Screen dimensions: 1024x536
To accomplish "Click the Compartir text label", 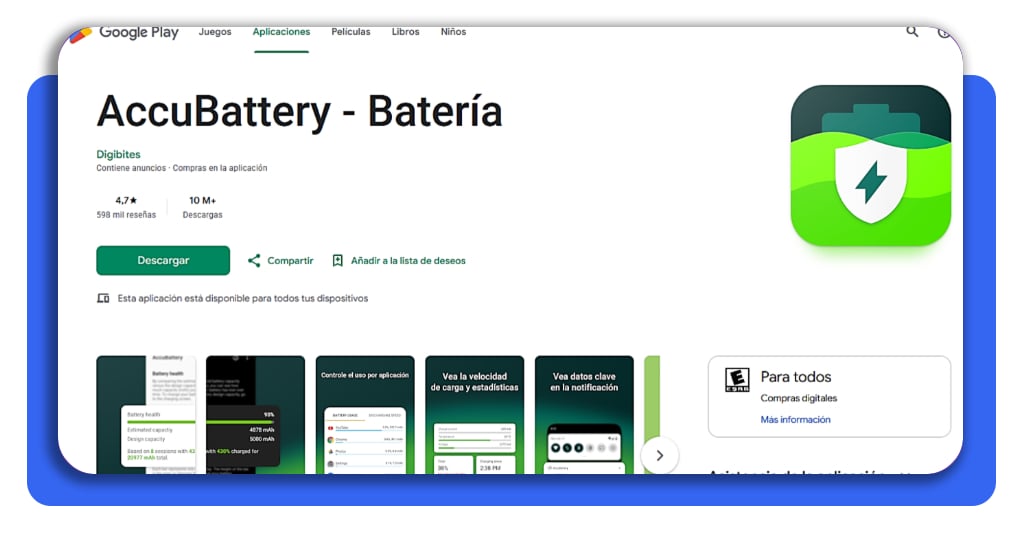I will pos(290,260).
